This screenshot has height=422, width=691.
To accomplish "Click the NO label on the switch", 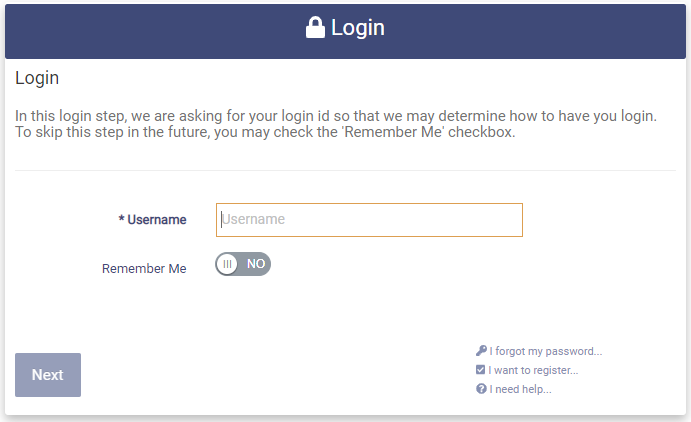I will click(x=256, y=264).
